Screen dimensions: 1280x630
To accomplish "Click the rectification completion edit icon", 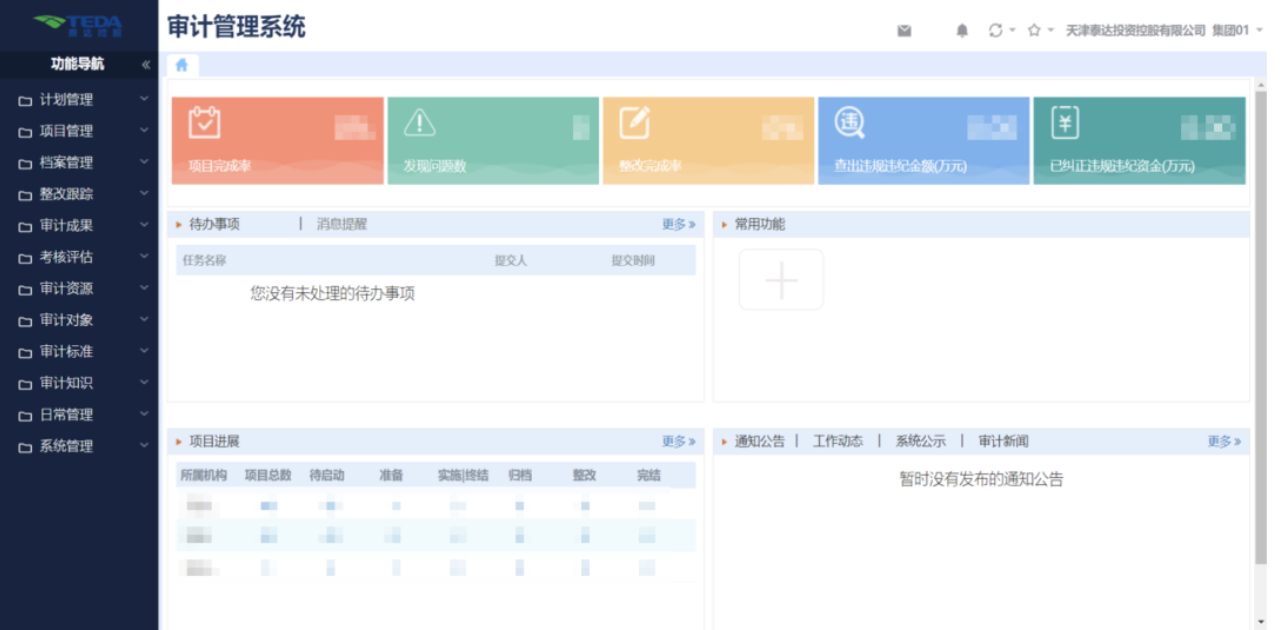I will point(634,122).
